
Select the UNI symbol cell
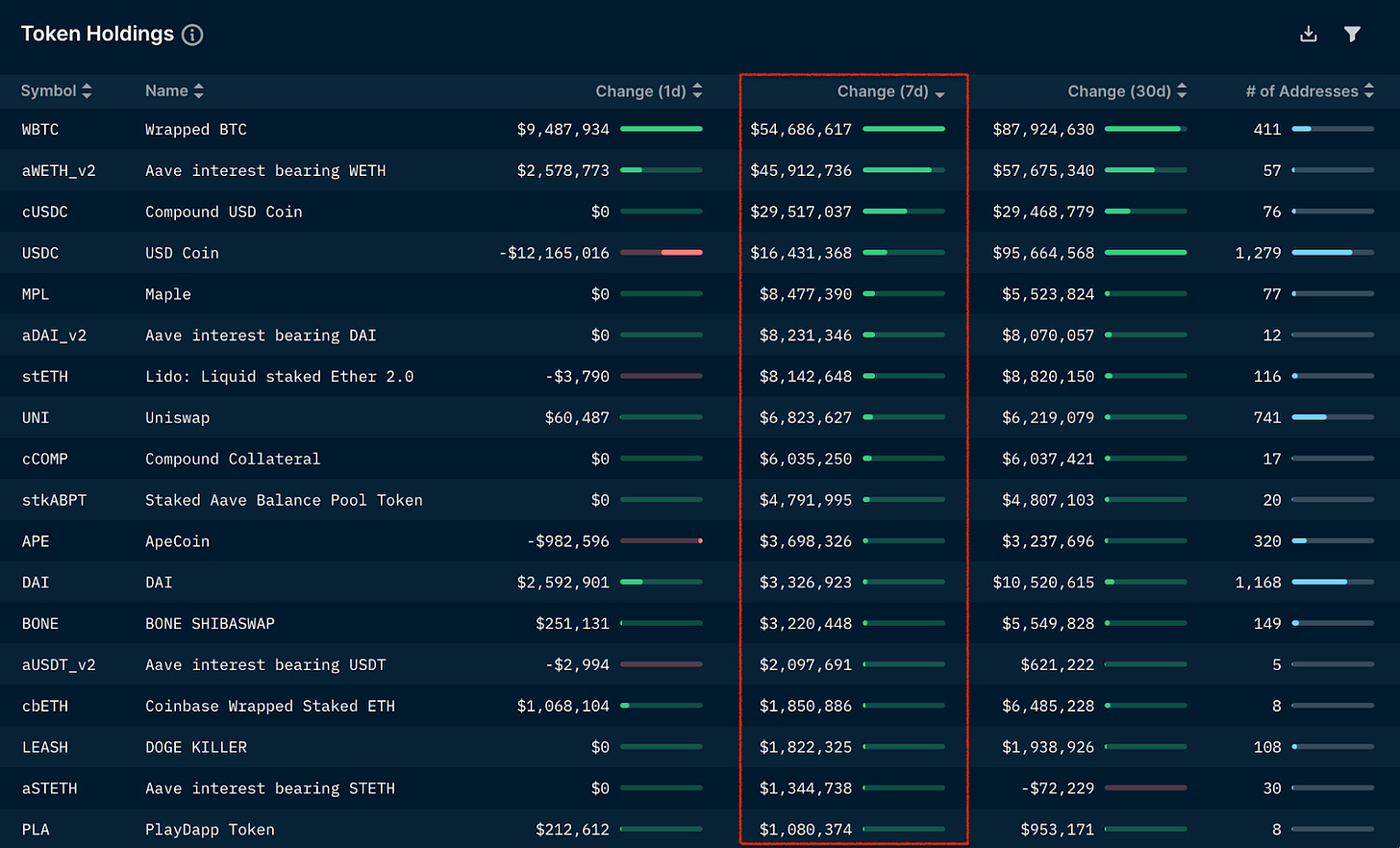click(36, 418)
